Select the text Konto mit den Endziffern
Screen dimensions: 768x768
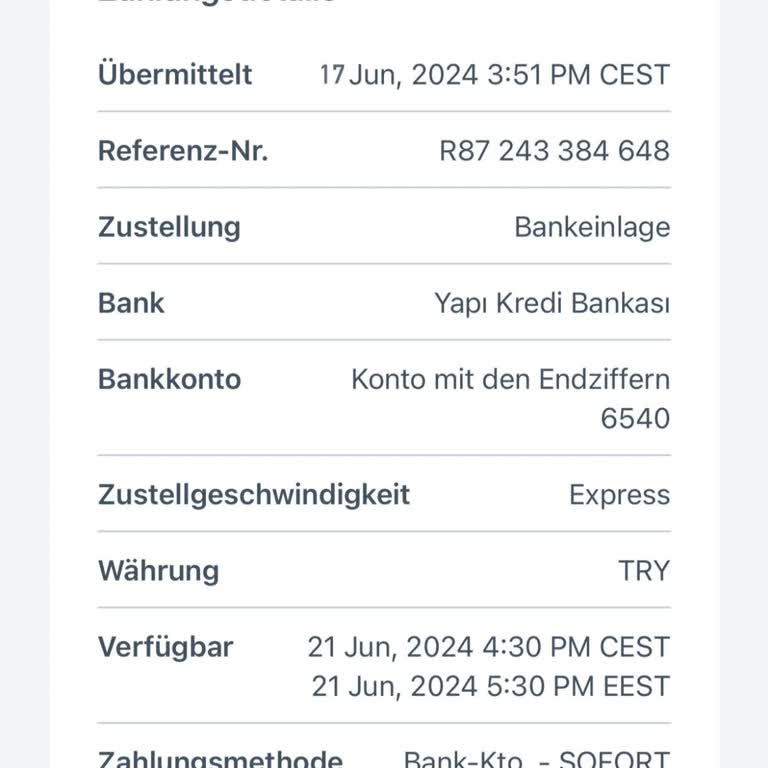(x=510, y=380)
